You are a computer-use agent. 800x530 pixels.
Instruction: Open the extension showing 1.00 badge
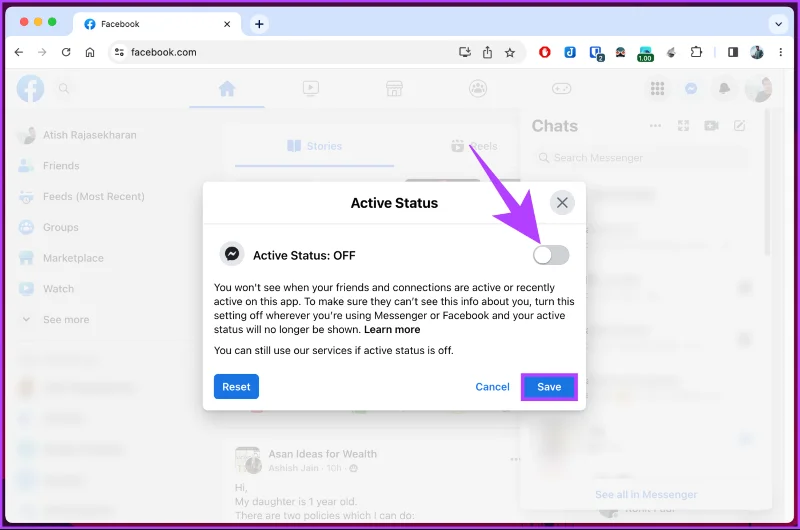[x=645, y=53]
